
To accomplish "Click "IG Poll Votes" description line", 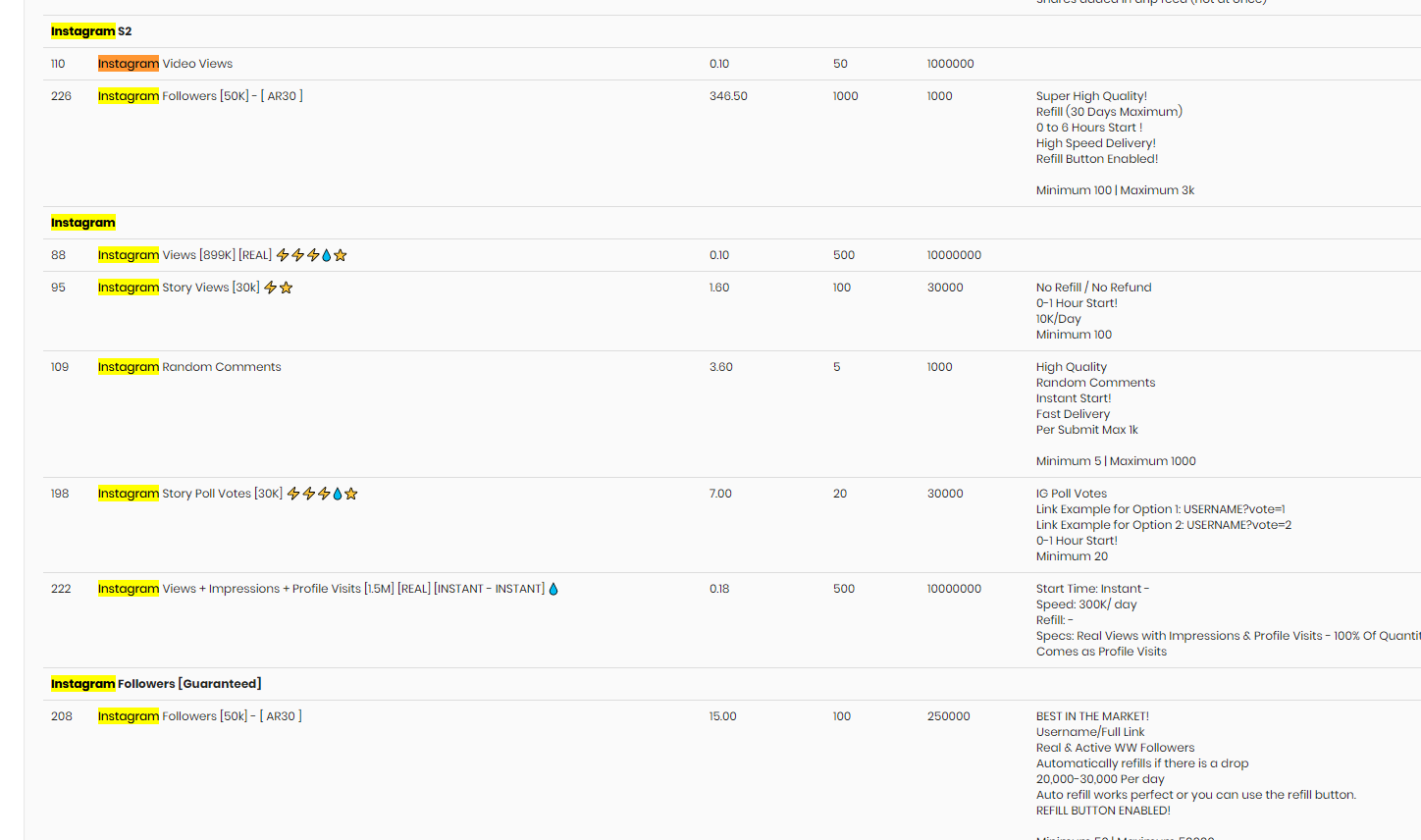I will [x=1072, y=494].
